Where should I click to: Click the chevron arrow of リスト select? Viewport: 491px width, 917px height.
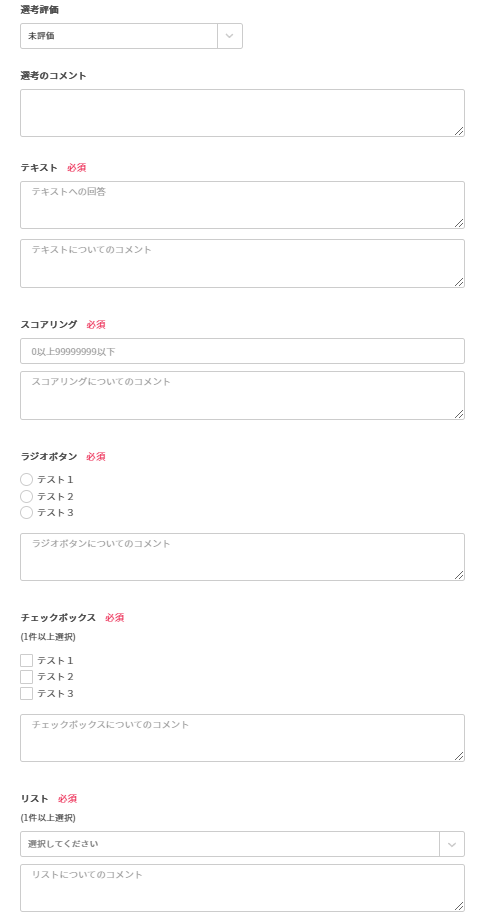[452, 844]
